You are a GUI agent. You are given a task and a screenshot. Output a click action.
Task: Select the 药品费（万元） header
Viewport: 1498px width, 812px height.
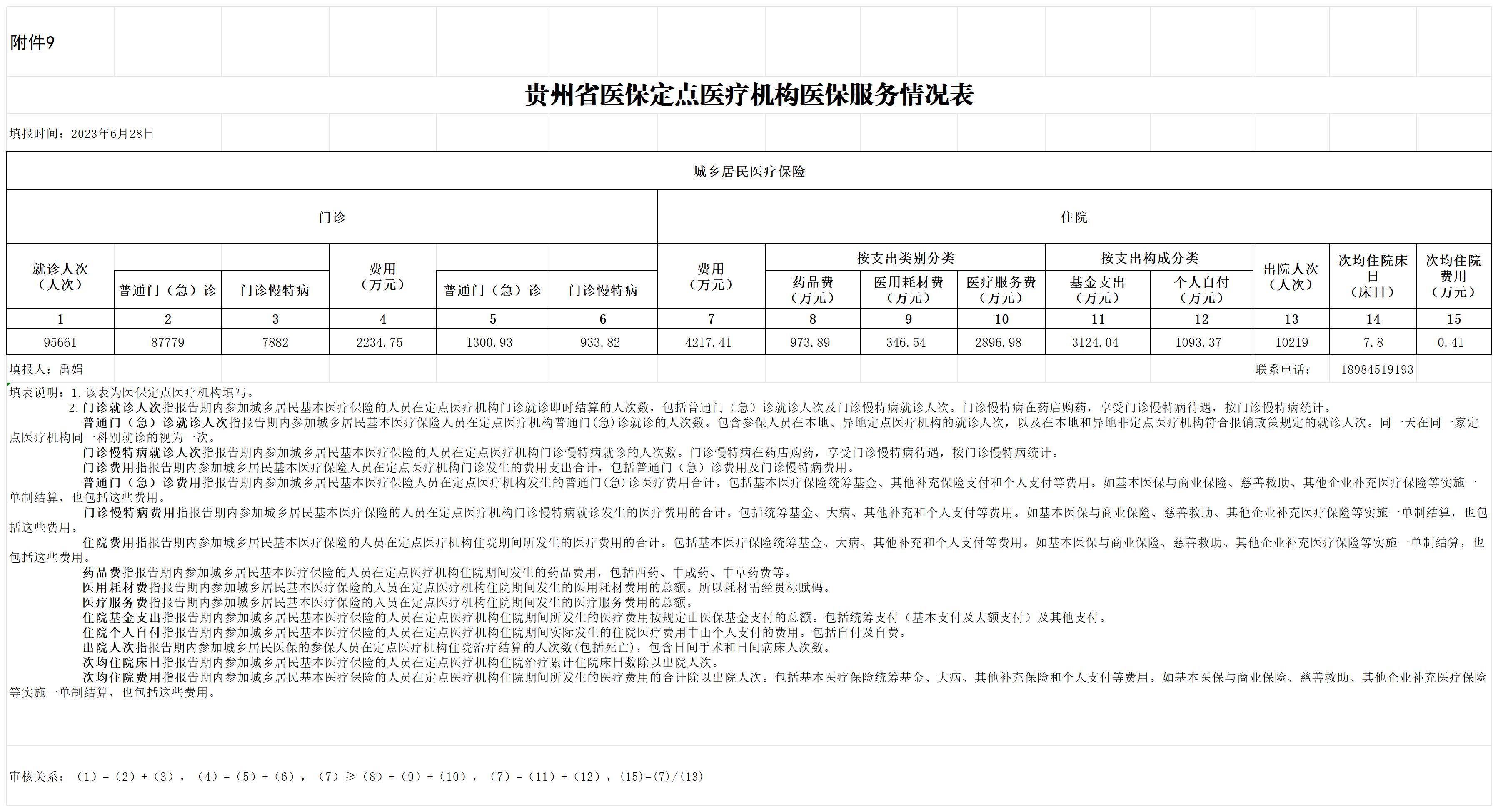pos(812,289)
